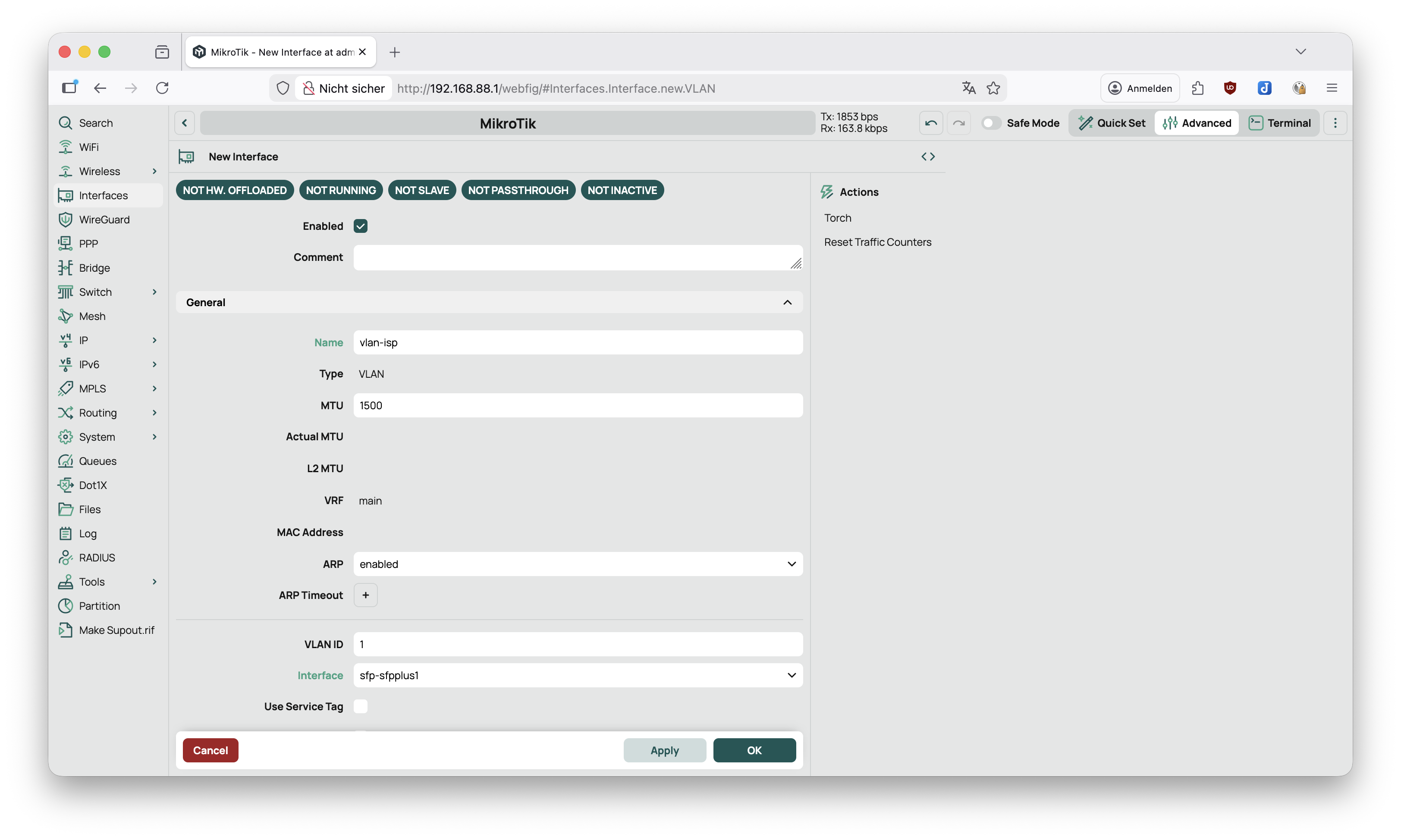Open the Dot1X section icon
This screenshot has height=840, width=1401.
[66, 485]
